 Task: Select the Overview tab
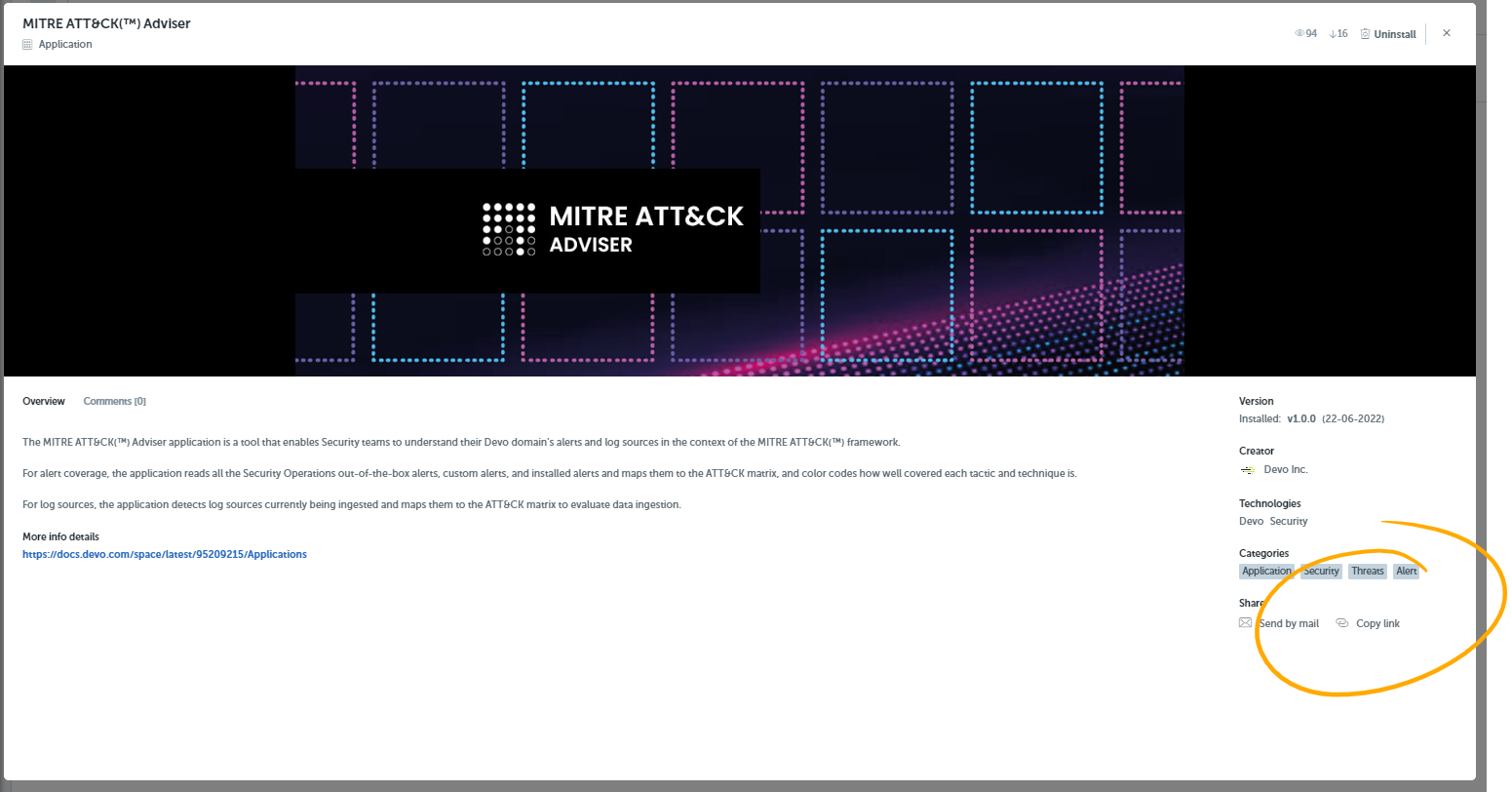click(44, 401)
